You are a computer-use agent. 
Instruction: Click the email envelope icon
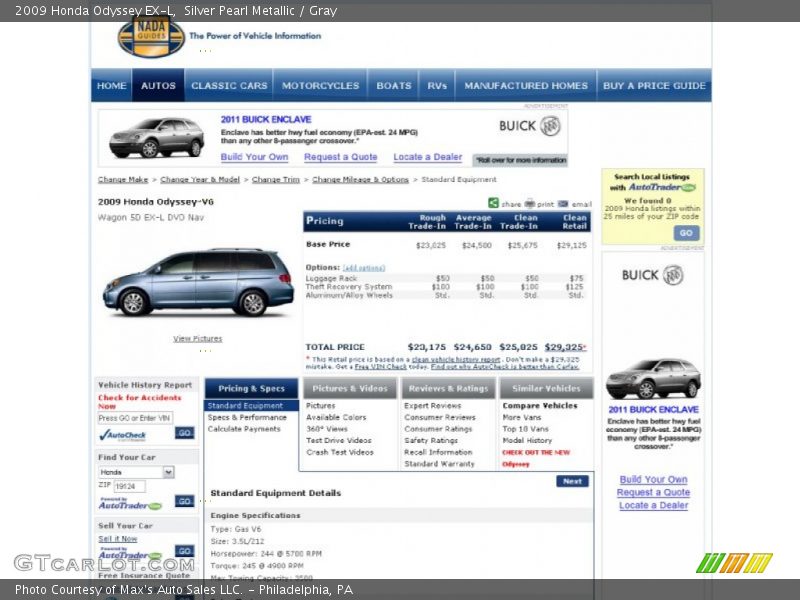(564, 202)
